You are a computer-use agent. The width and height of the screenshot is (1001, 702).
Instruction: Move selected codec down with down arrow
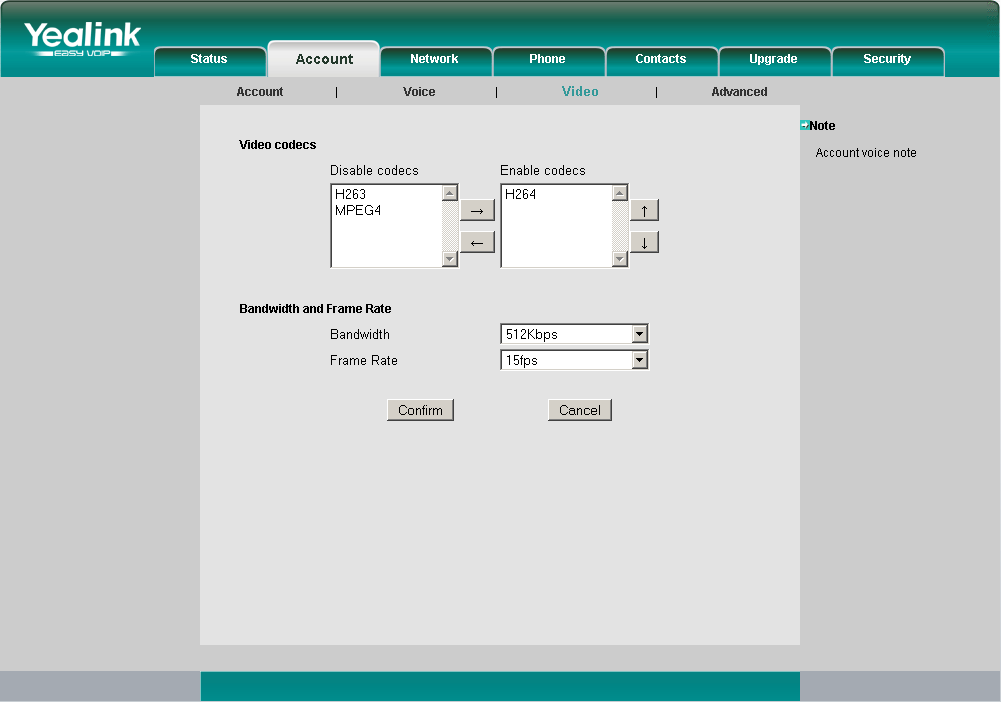coord(644,243)
